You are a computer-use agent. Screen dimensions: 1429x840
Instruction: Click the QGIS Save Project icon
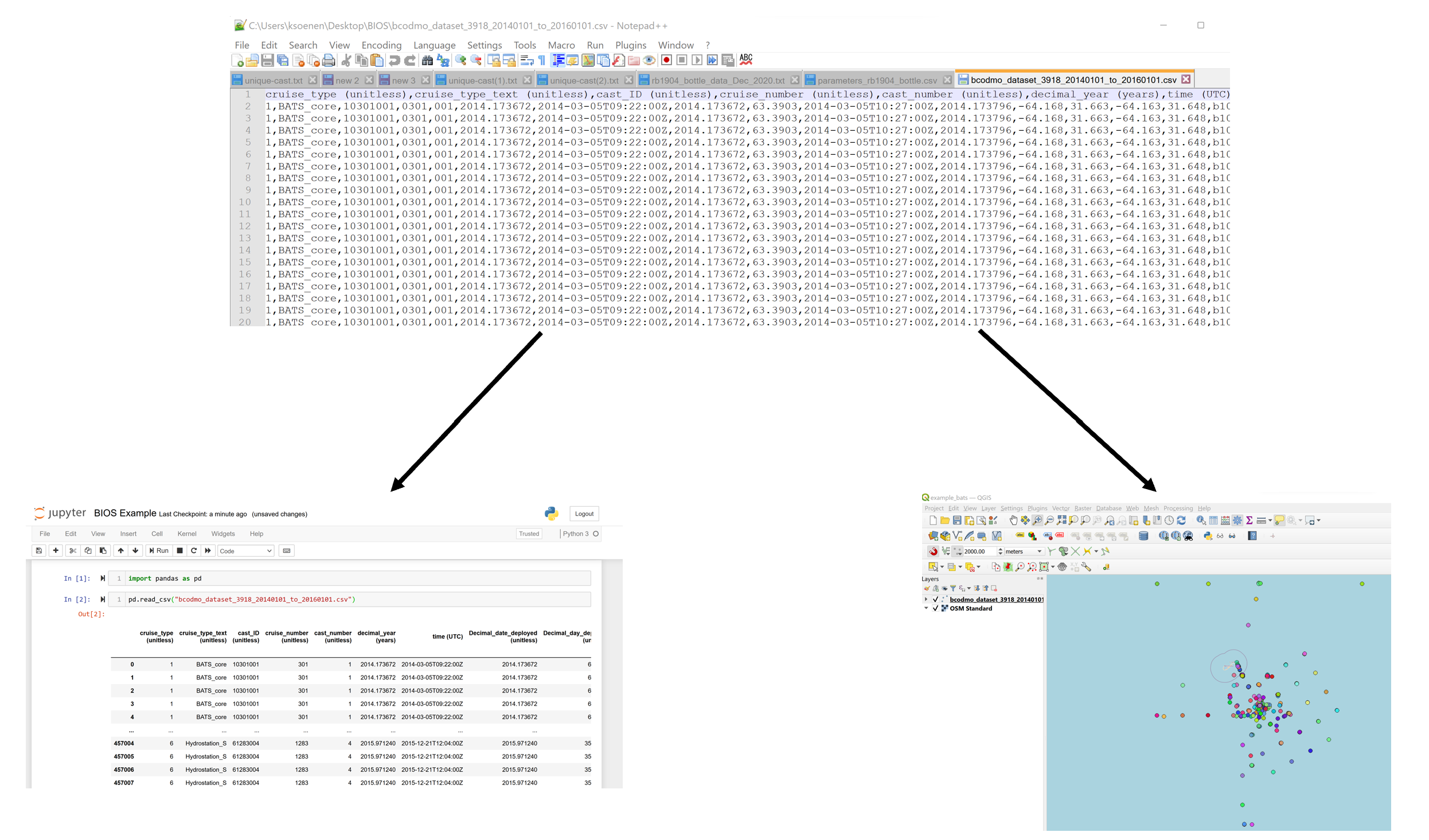[x=957, y=520]
